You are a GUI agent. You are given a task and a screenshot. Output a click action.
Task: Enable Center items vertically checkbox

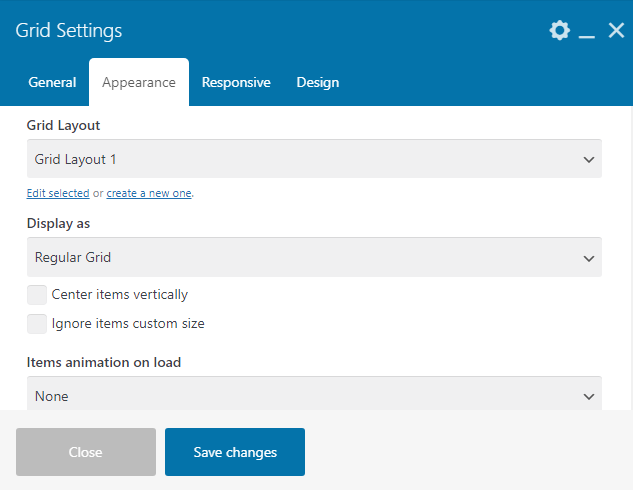37,295
